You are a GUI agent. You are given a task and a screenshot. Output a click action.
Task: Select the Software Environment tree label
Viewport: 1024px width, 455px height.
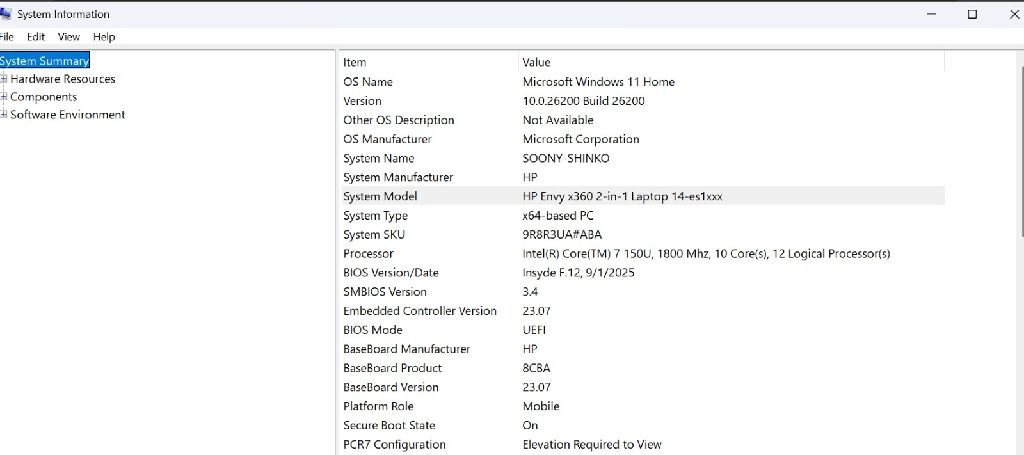pyautogui.click(x=68, y=115)
